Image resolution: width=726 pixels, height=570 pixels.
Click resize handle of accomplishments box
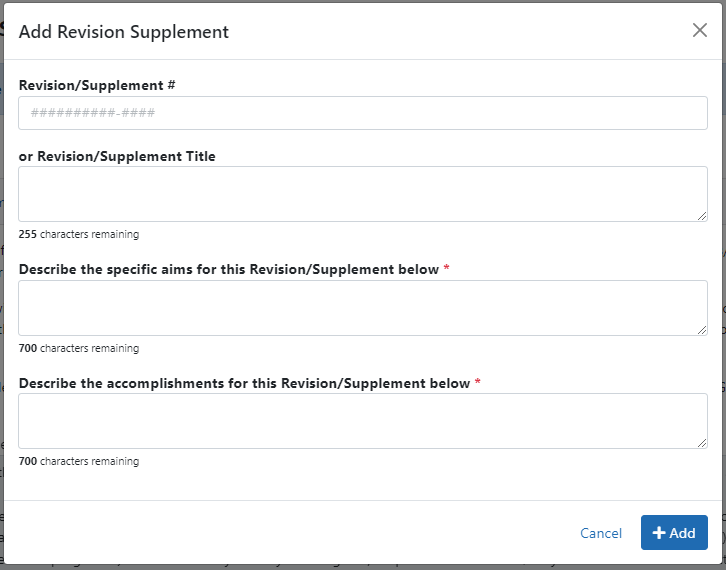pos(702,443)
